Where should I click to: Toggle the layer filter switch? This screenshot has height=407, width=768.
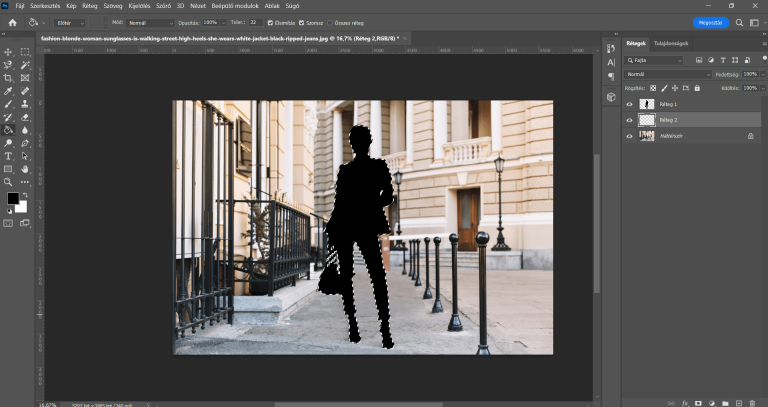(x=765, y=59)
